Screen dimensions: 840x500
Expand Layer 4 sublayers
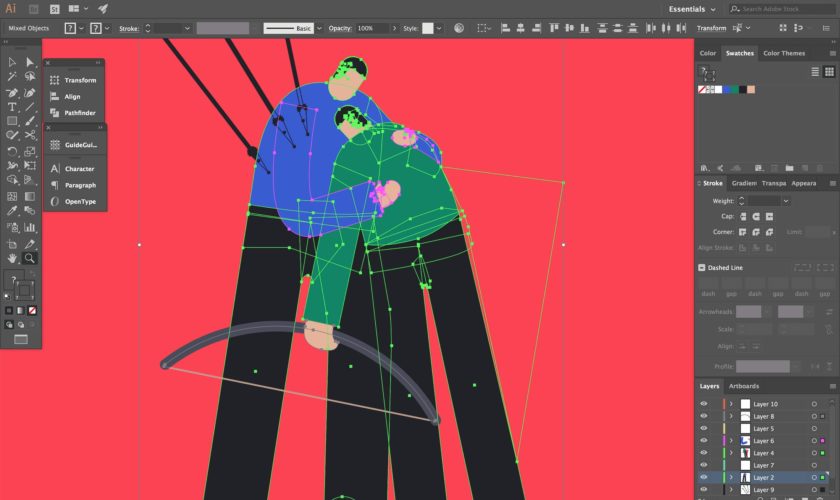[731, 453]
